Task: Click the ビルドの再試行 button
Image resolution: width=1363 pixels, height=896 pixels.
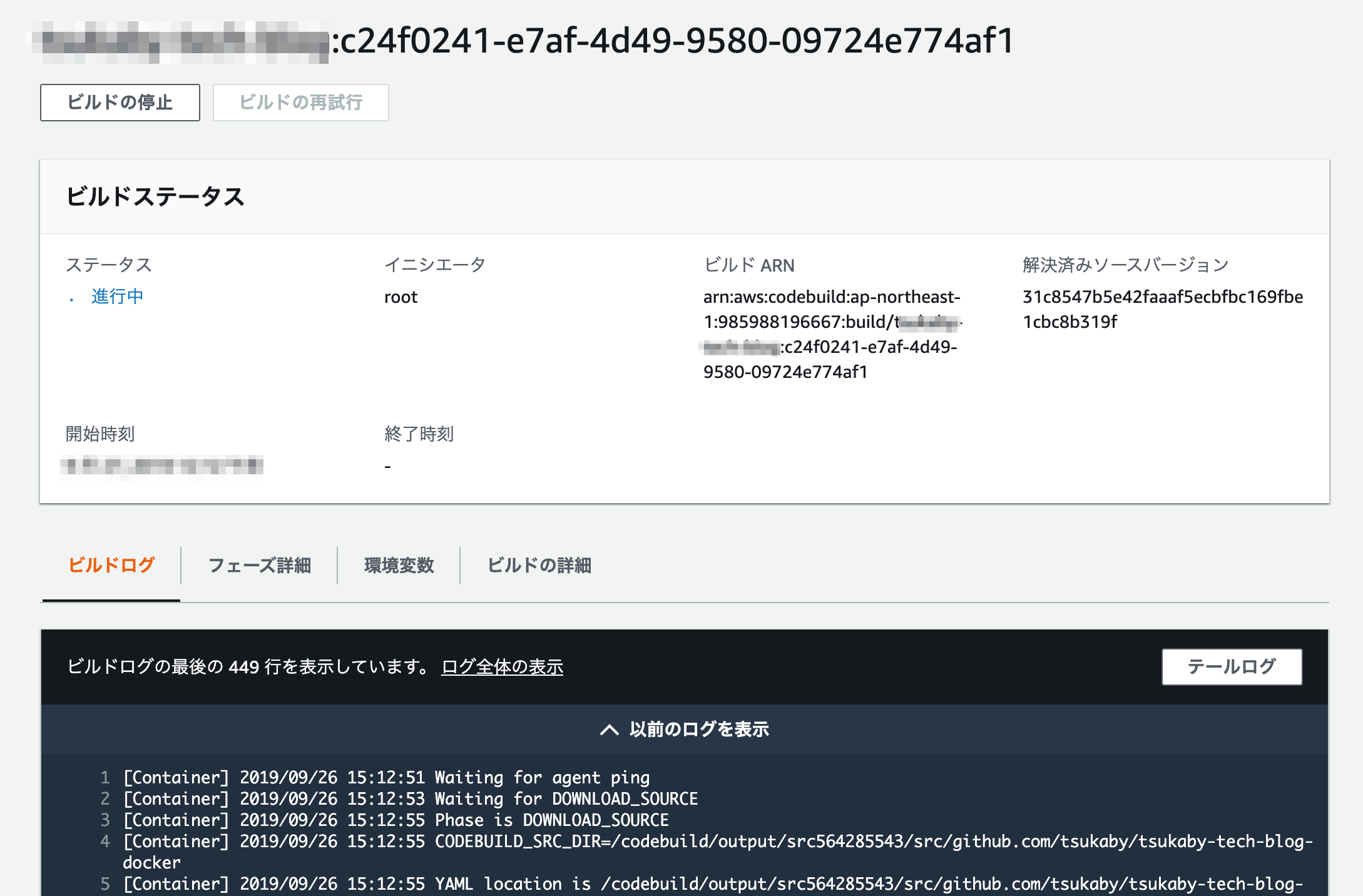Action: (x=300, y=103)
